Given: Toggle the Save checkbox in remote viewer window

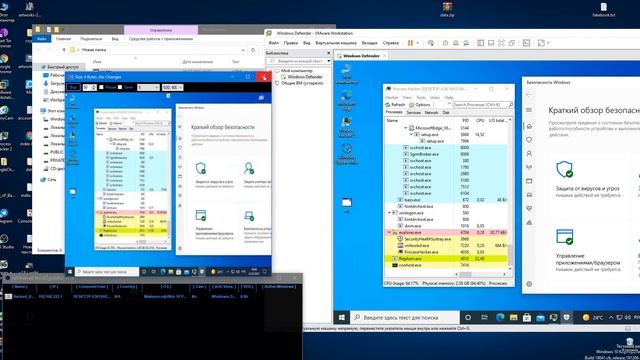Looking at the screenshot, I should (x=120, y=87).
